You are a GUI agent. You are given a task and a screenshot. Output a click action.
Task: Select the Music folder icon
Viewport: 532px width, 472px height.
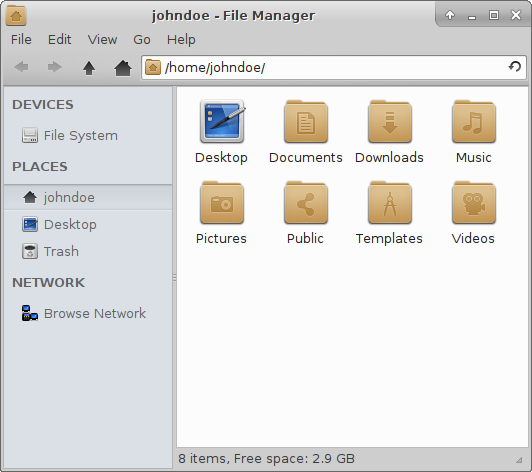click(x=474, y=122)
